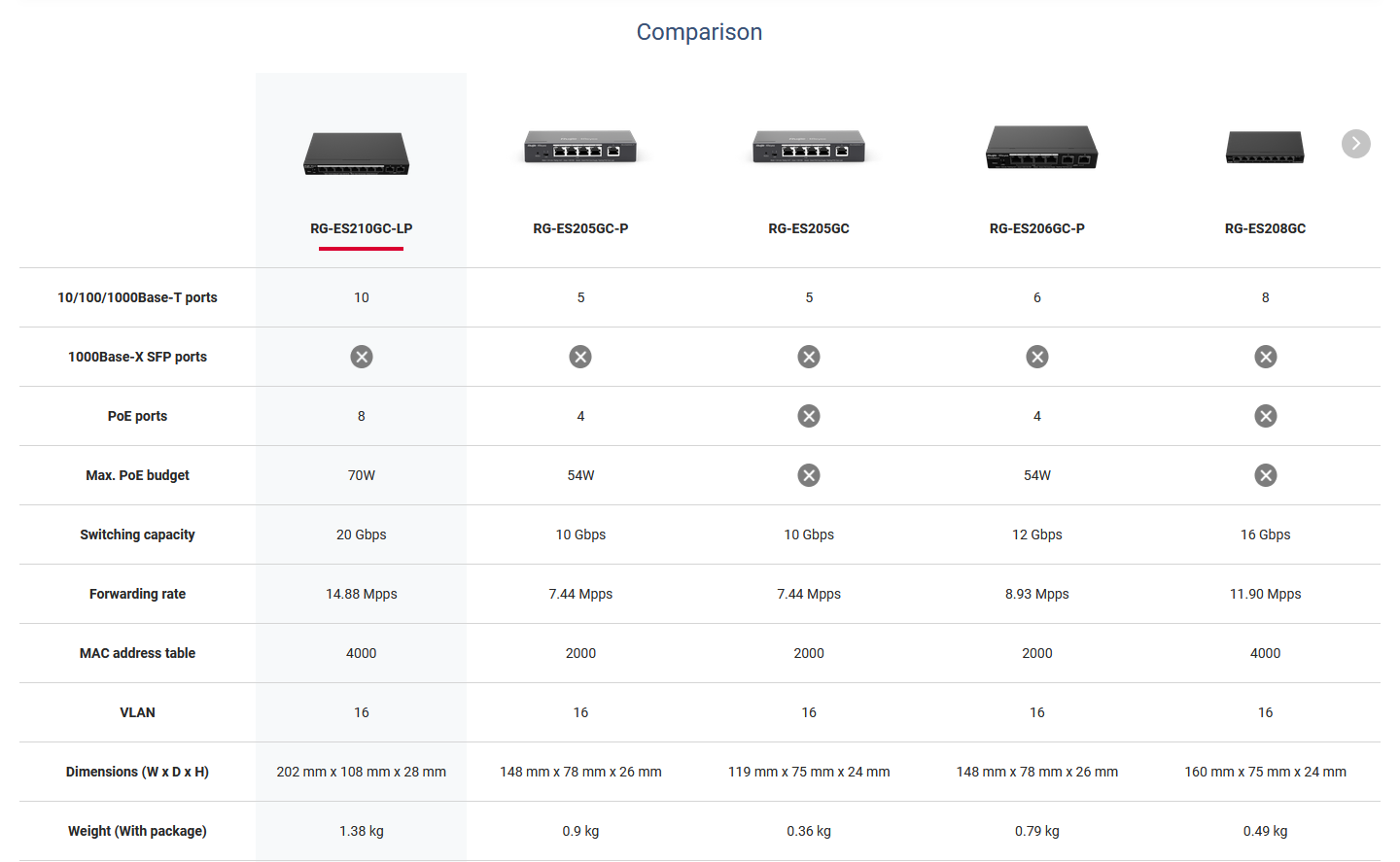1400x862 pixels.
Task: Click the Max. PoE budget X icon for RG-ES208GC
Action: (1266, 475)
